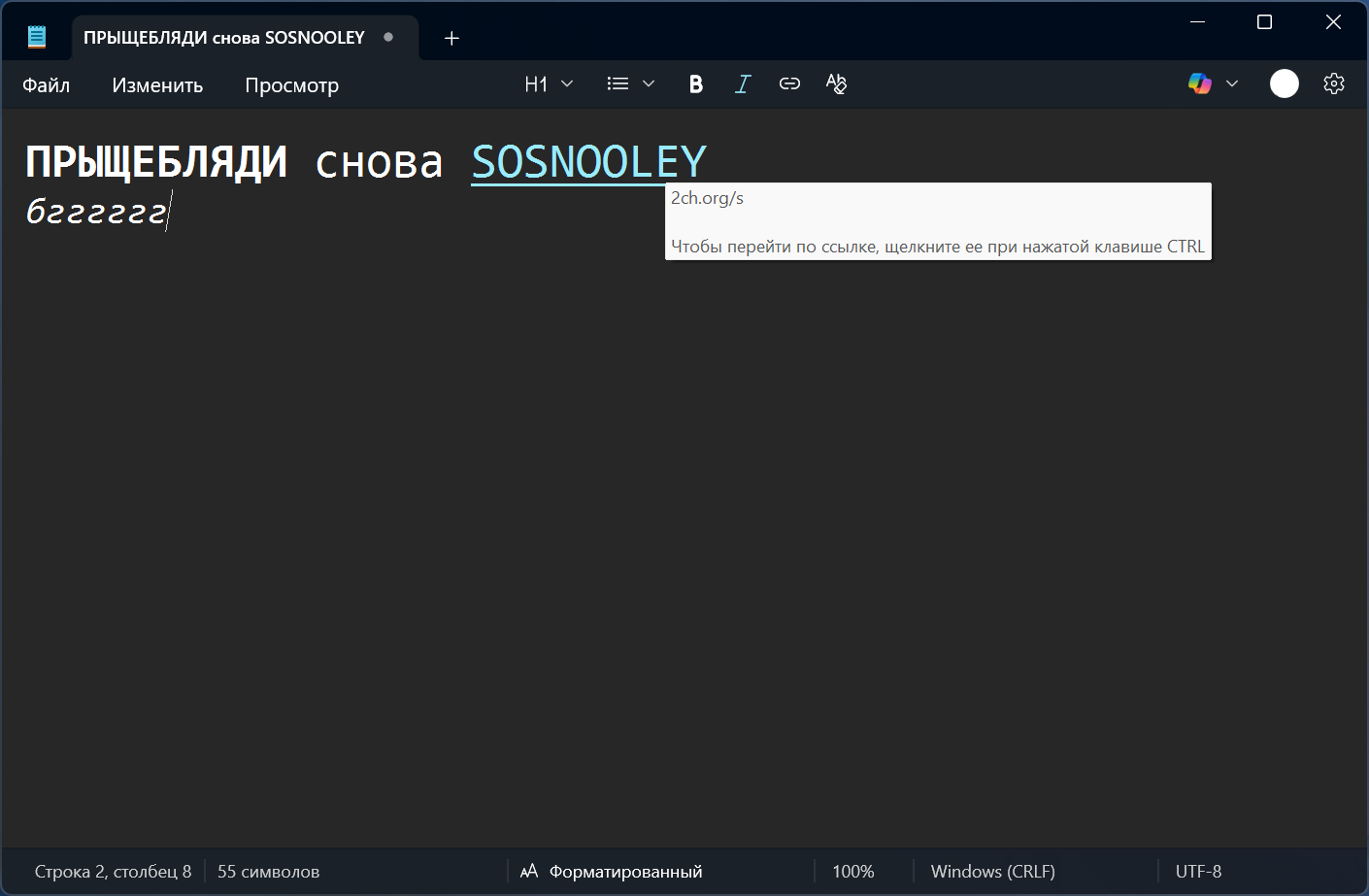Click the SOSNOOLEY hyperlink in text
Viewport: 1369px width, 896px height.
(x=588, y=162)
